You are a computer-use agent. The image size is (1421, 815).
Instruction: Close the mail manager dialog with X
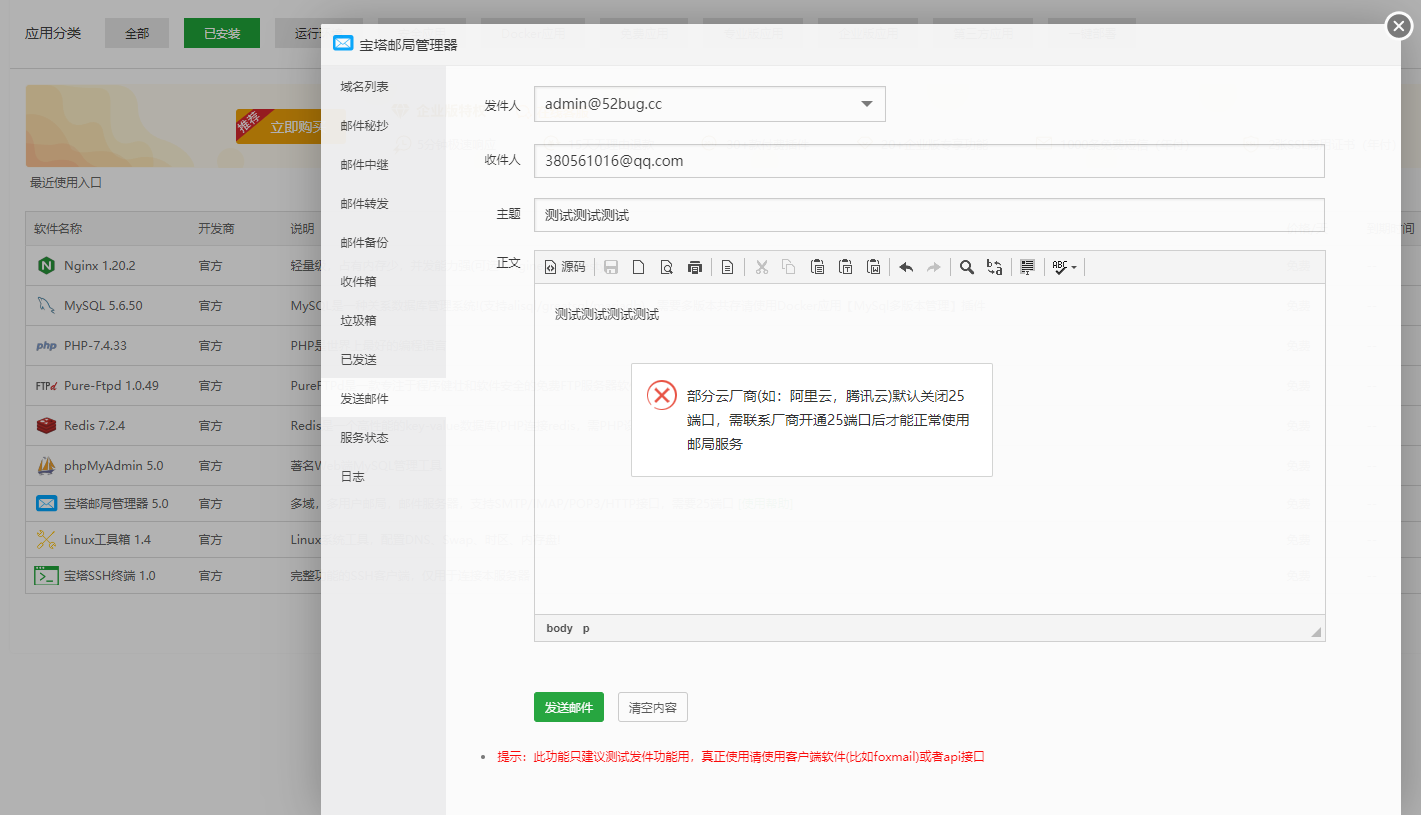1399,27
